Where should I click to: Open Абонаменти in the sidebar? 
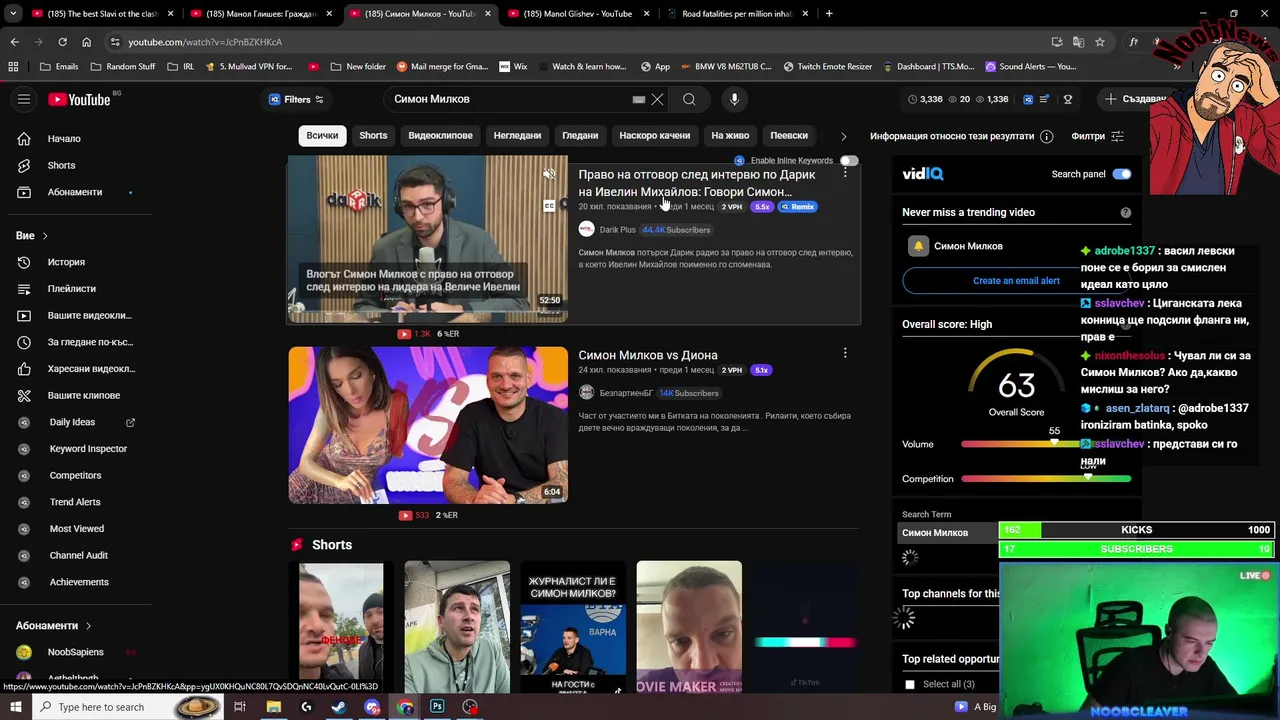75,192
